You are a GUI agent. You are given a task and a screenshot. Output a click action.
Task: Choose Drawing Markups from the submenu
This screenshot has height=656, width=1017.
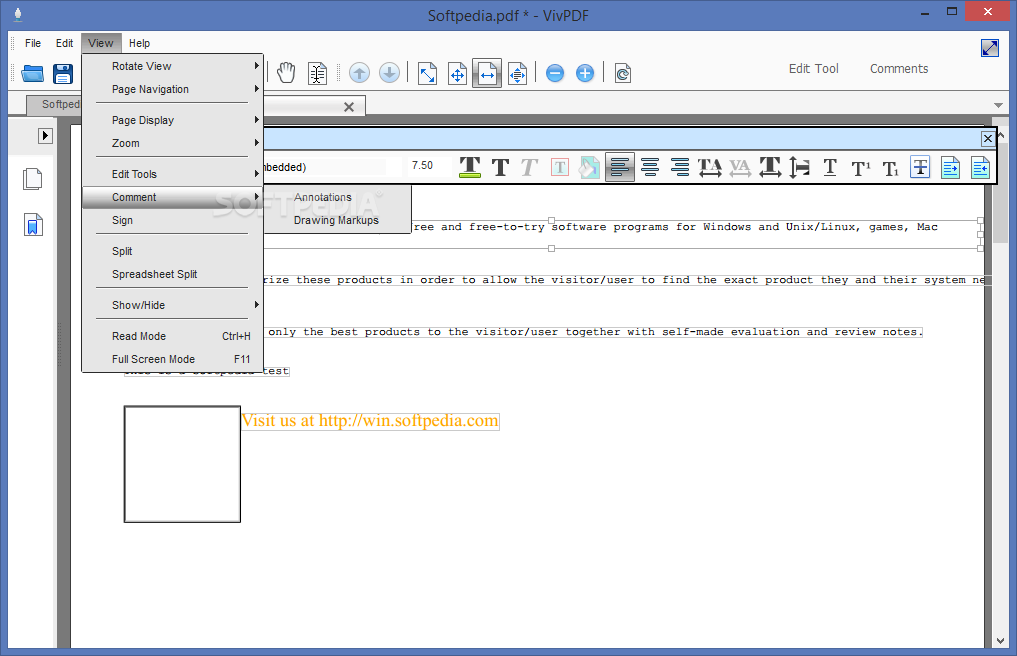pos(337,221)
